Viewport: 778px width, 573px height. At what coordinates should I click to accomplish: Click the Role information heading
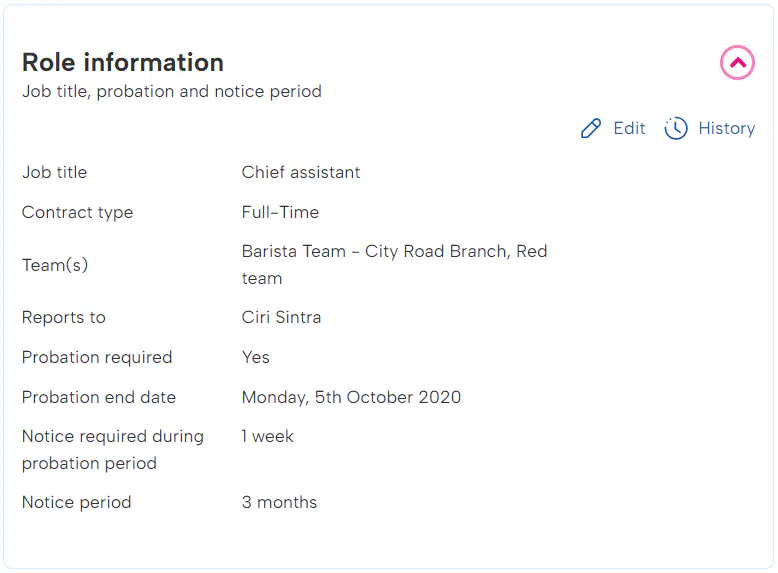coord(123,62)
